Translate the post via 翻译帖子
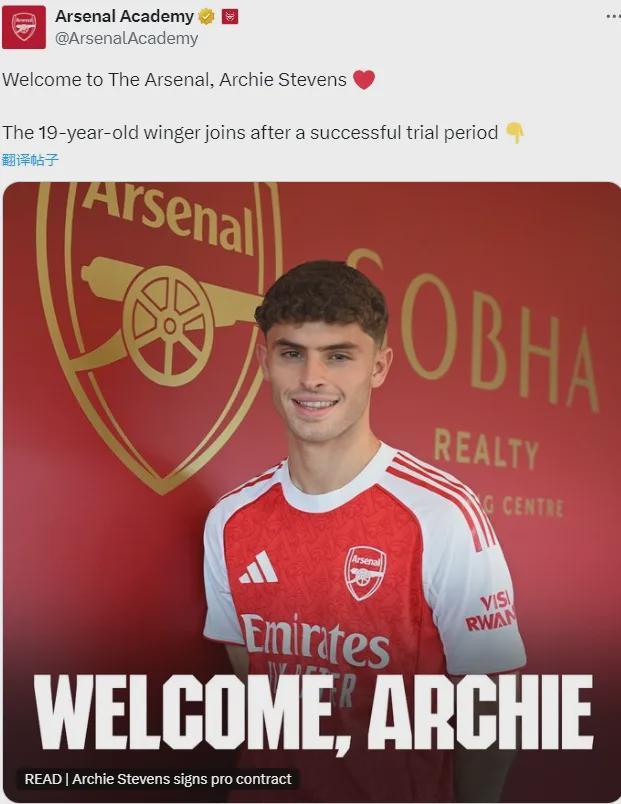This screenshot has height=804, width=621. pyautogui.click(x=30, y=159)
